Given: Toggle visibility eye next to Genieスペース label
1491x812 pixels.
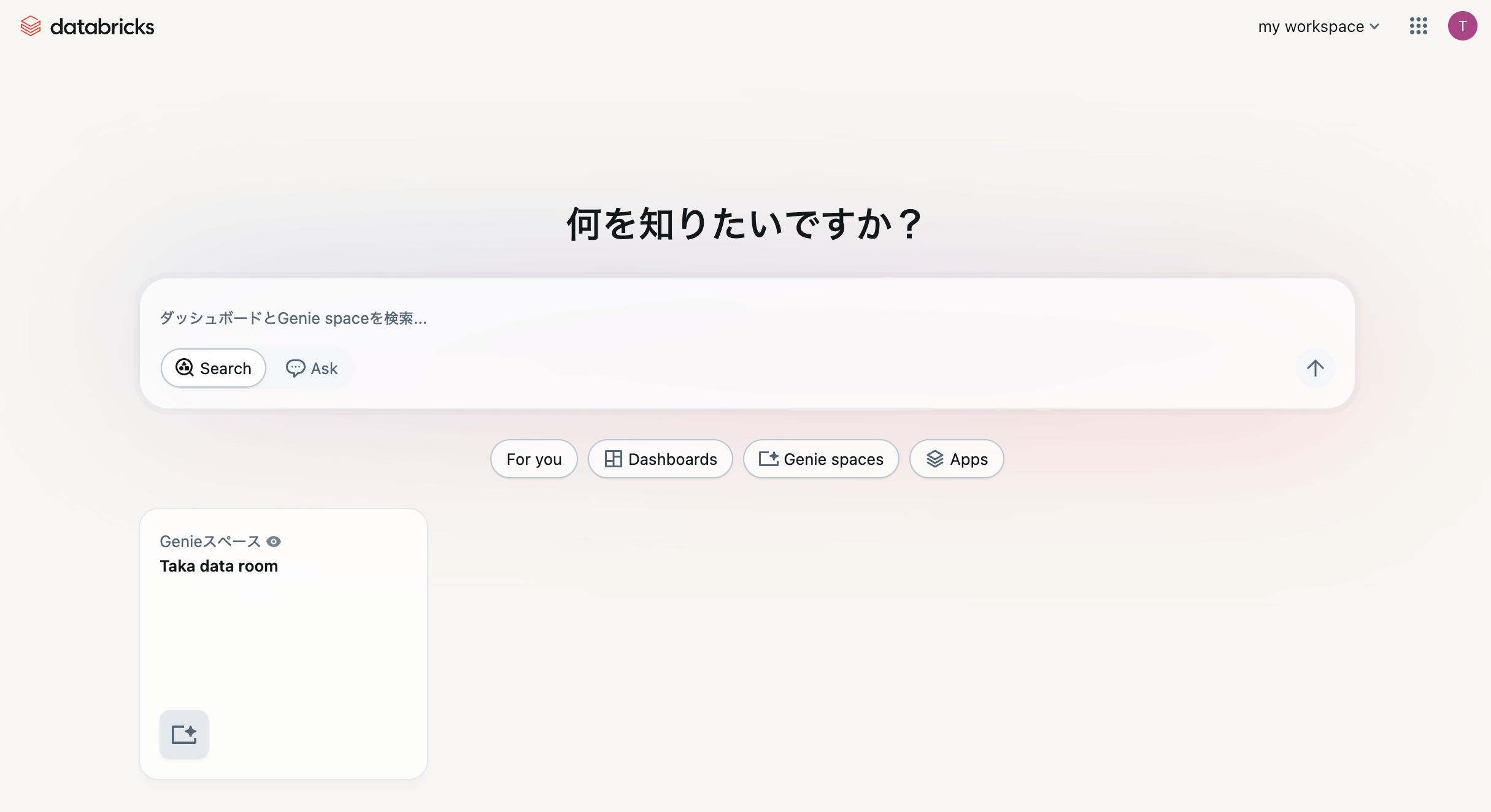Looking at the screenshot, I should pos(274,542).
